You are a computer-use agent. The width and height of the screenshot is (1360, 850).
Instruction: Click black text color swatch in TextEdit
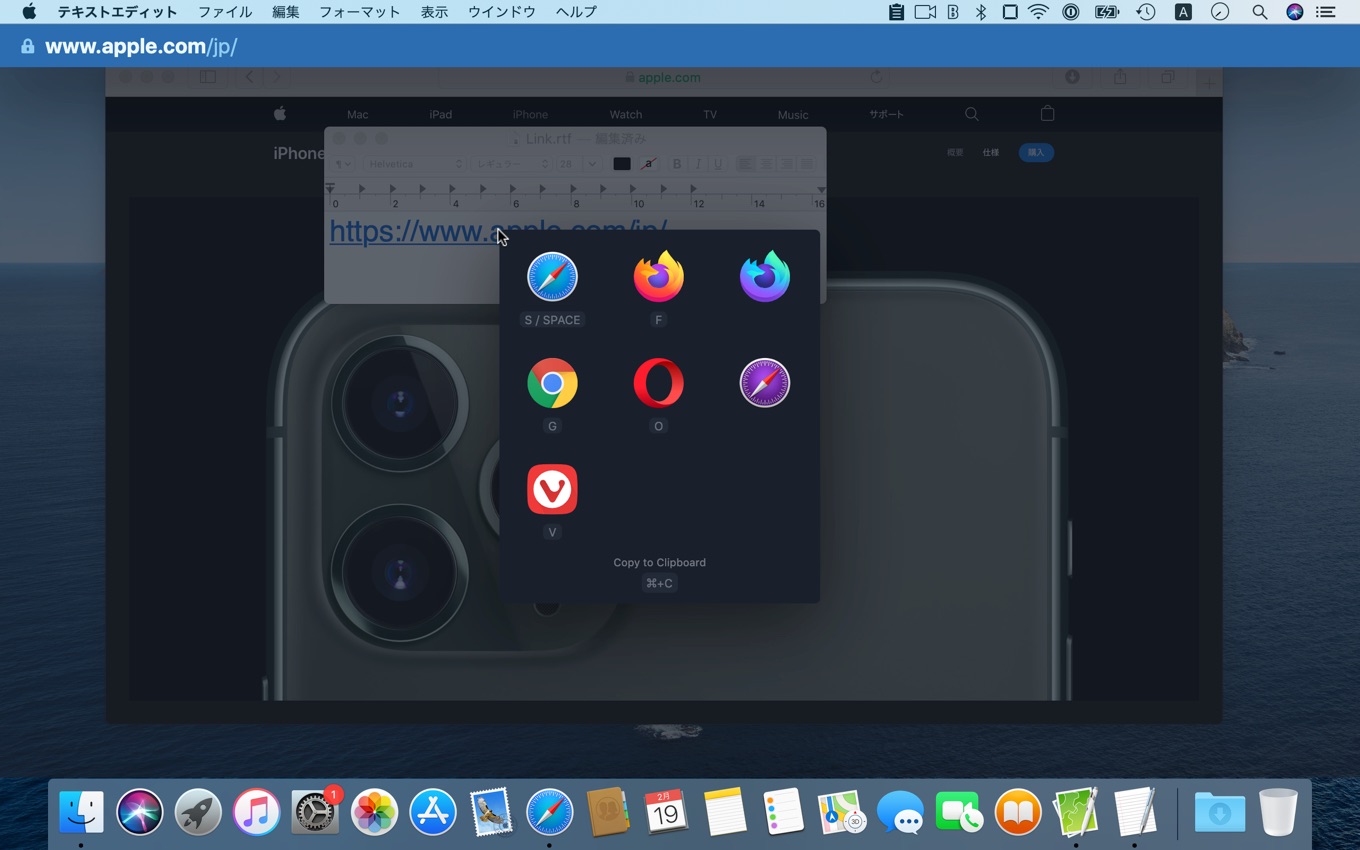622,164
